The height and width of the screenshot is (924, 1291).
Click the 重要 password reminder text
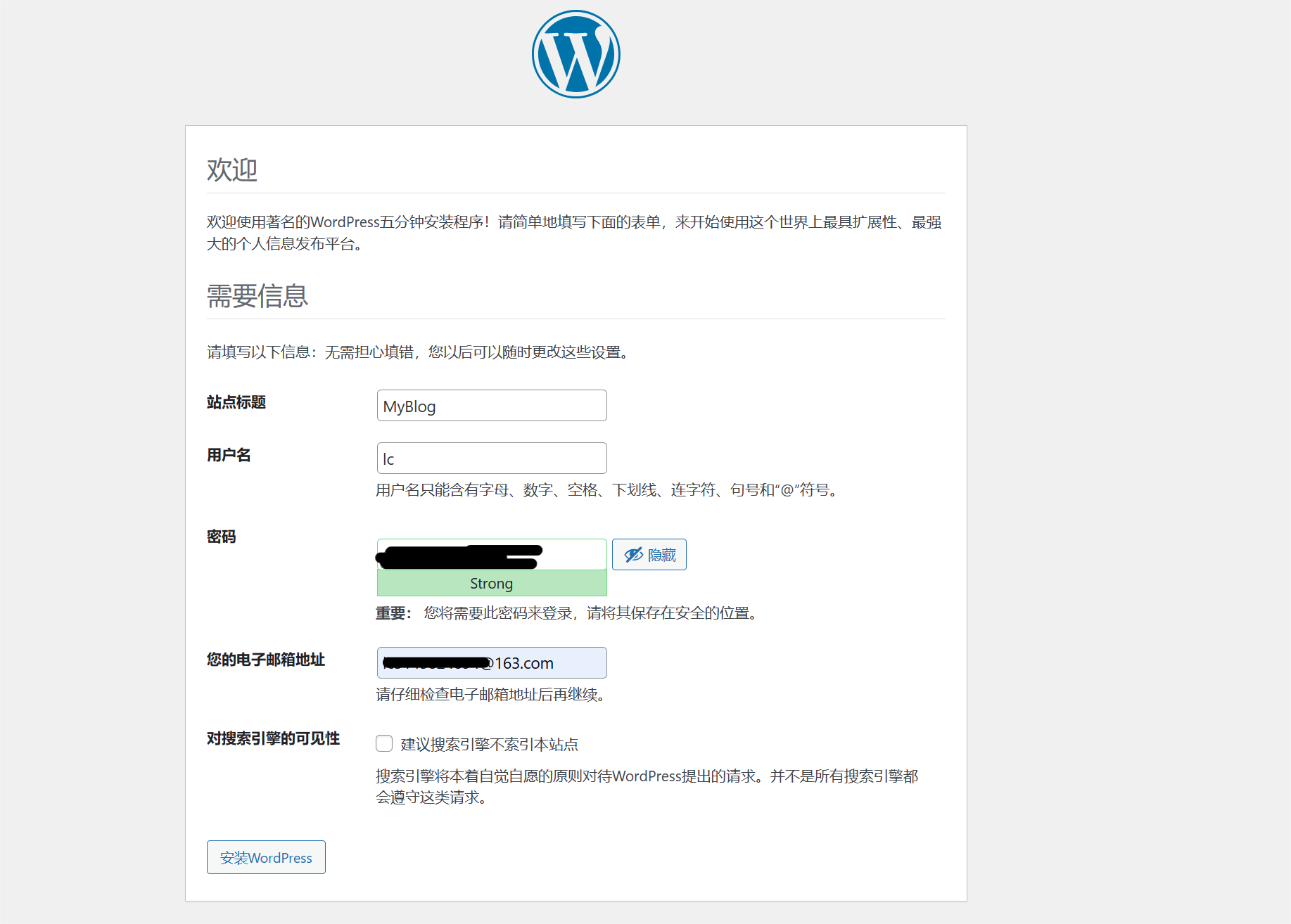point(566,613)
